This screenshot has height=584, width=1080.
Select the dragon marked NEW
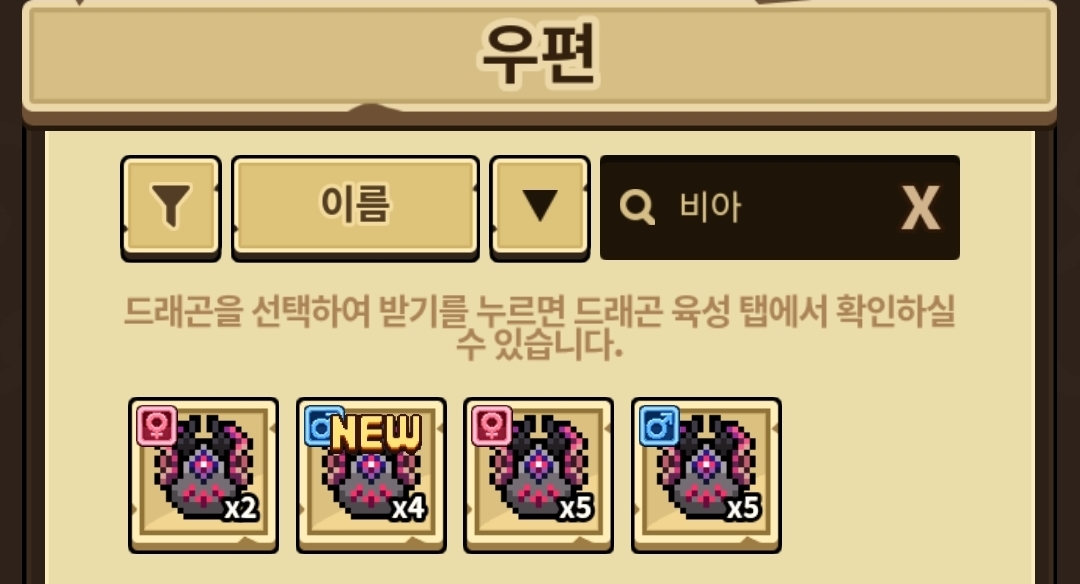(371, 475)
